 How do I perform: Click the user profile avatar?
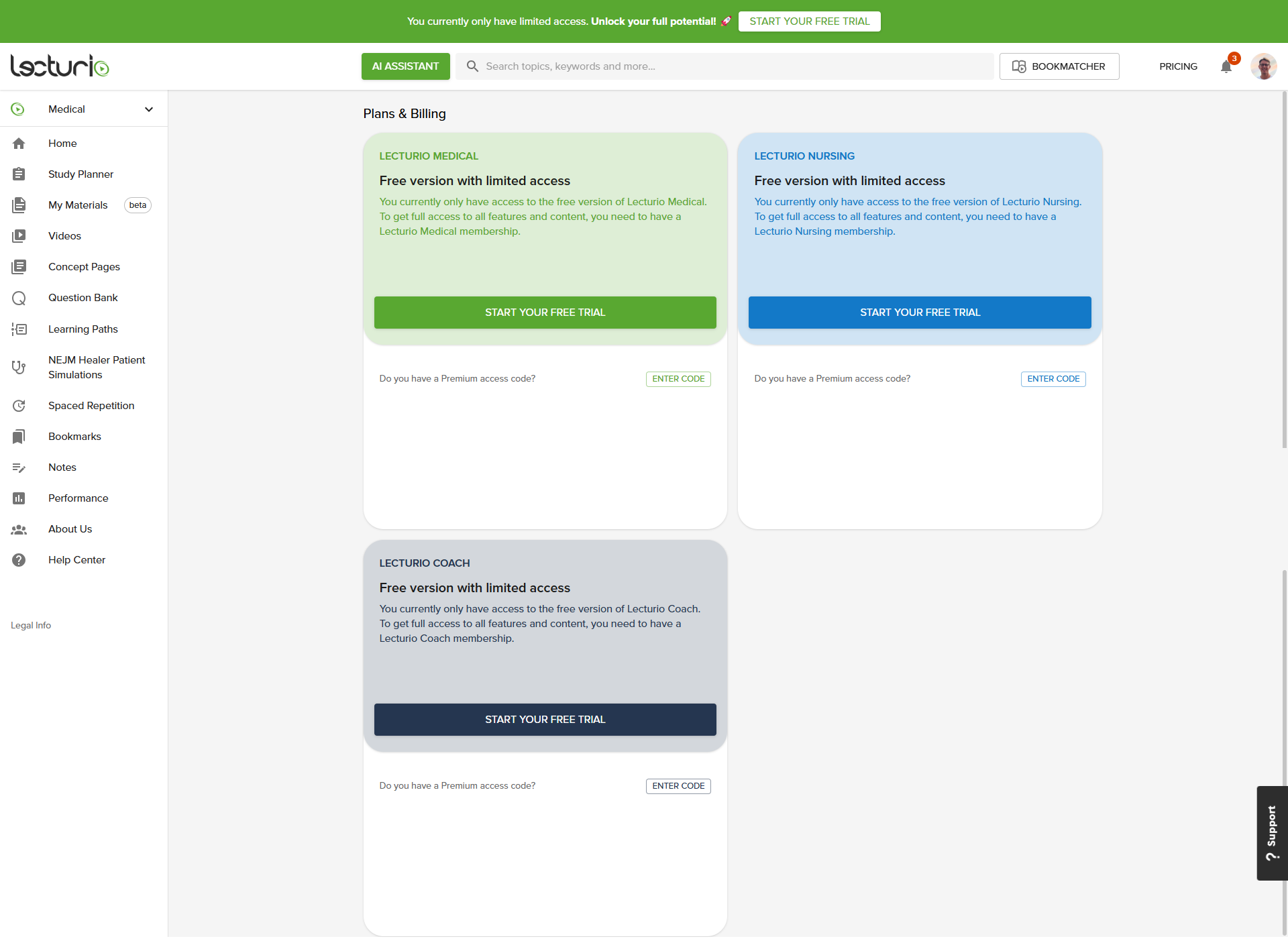[x=1263, y=66]
